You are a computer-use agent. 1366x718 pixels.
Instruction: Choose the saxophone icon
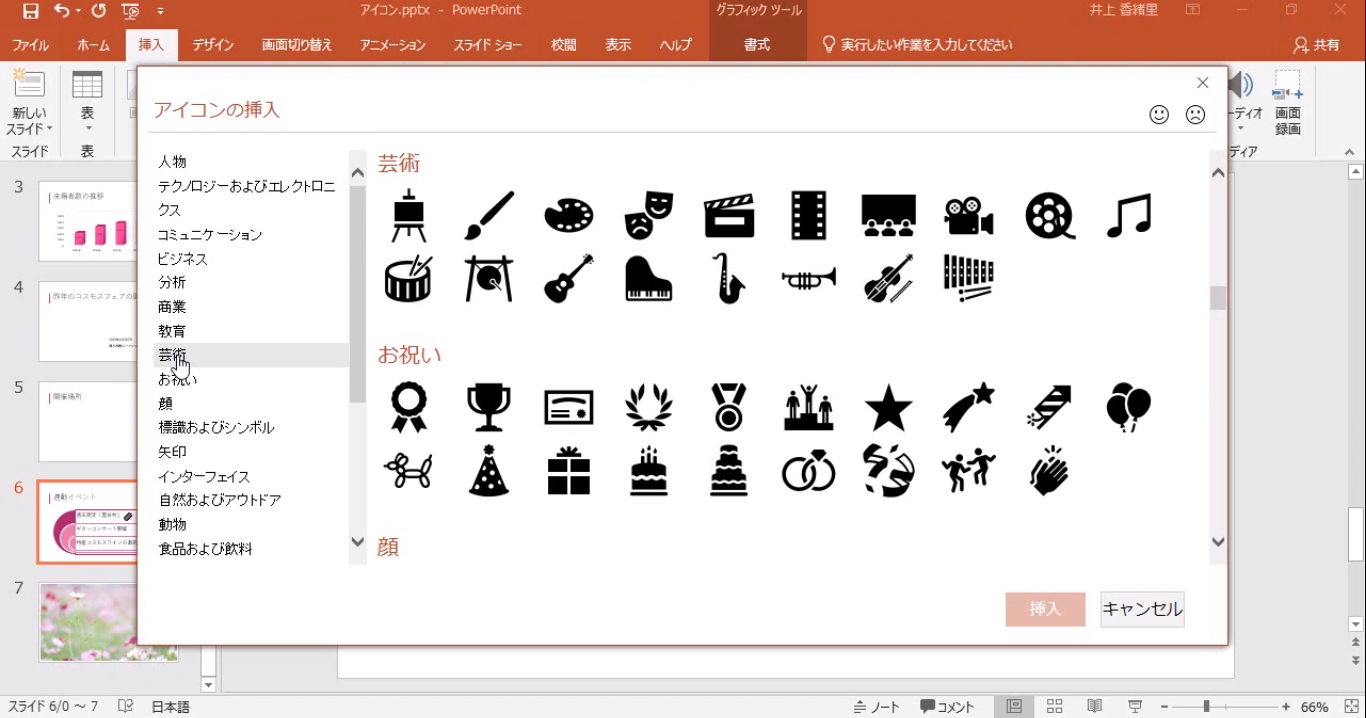(729, 278)
